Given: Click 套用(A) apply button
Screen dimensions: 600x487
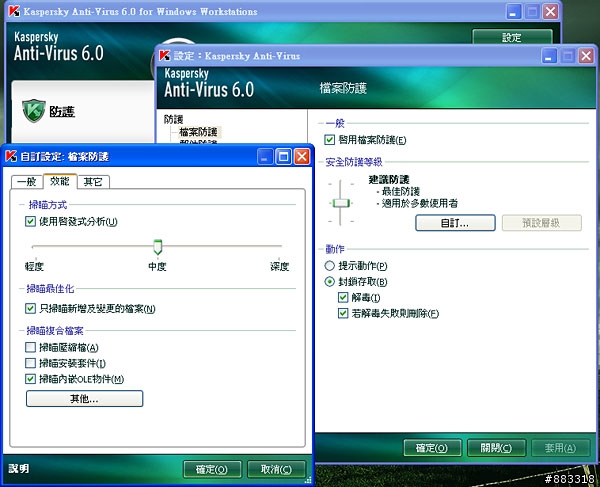Looking at the screenshot, I should (561, 448).
